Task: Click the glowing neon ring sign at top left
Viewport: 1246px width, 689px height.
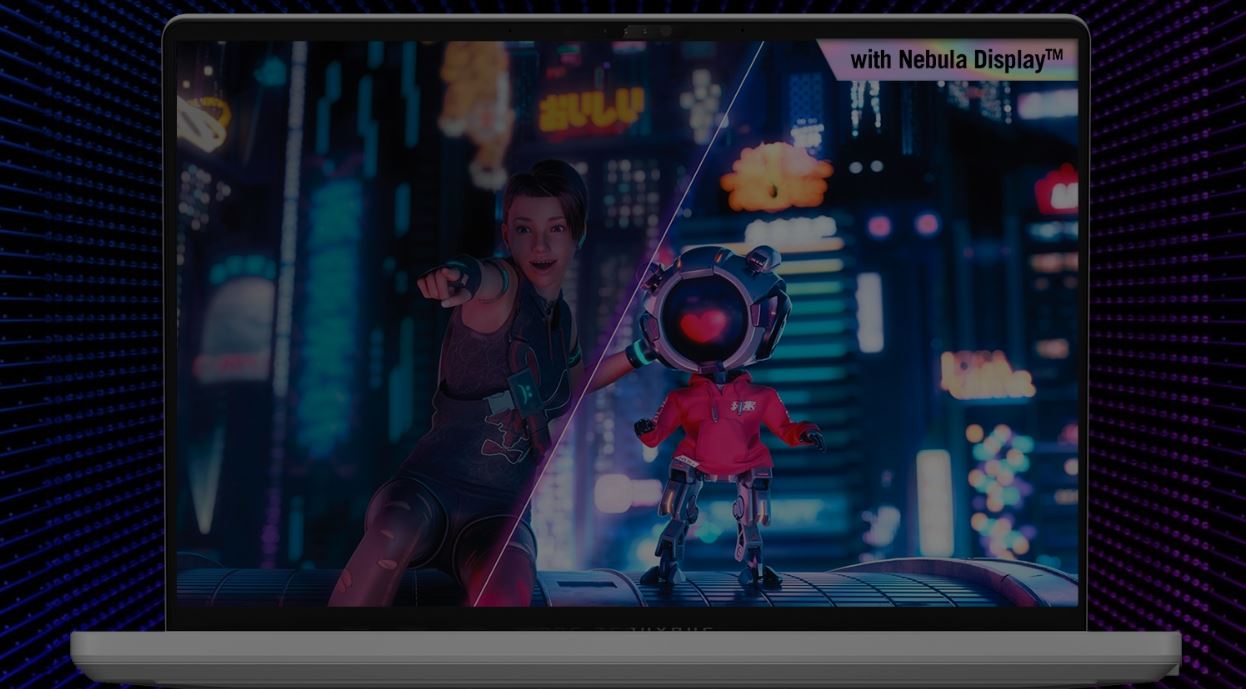Action: 202,121
